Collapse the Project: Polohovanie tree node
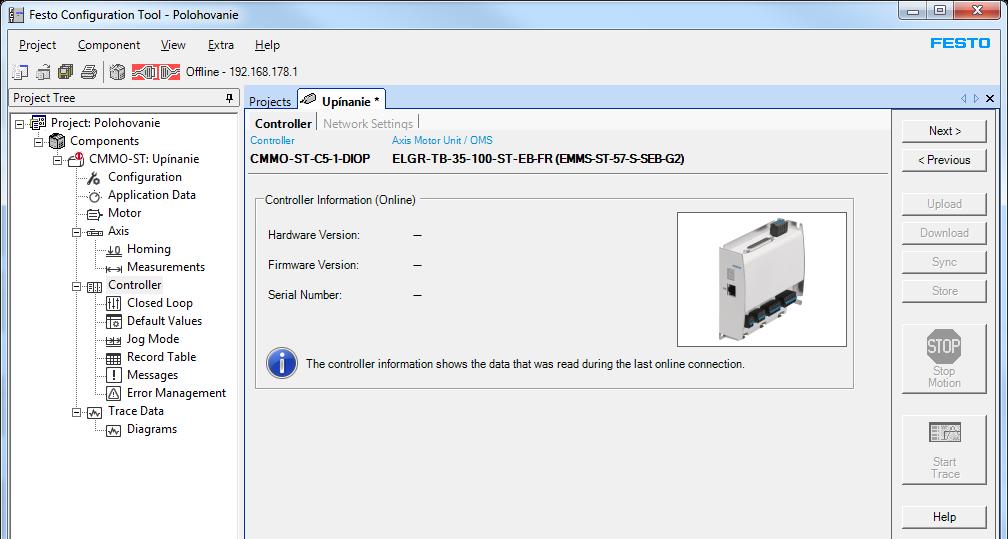The height and width of the screenshot is (539, 1008). tap(19, 123)
